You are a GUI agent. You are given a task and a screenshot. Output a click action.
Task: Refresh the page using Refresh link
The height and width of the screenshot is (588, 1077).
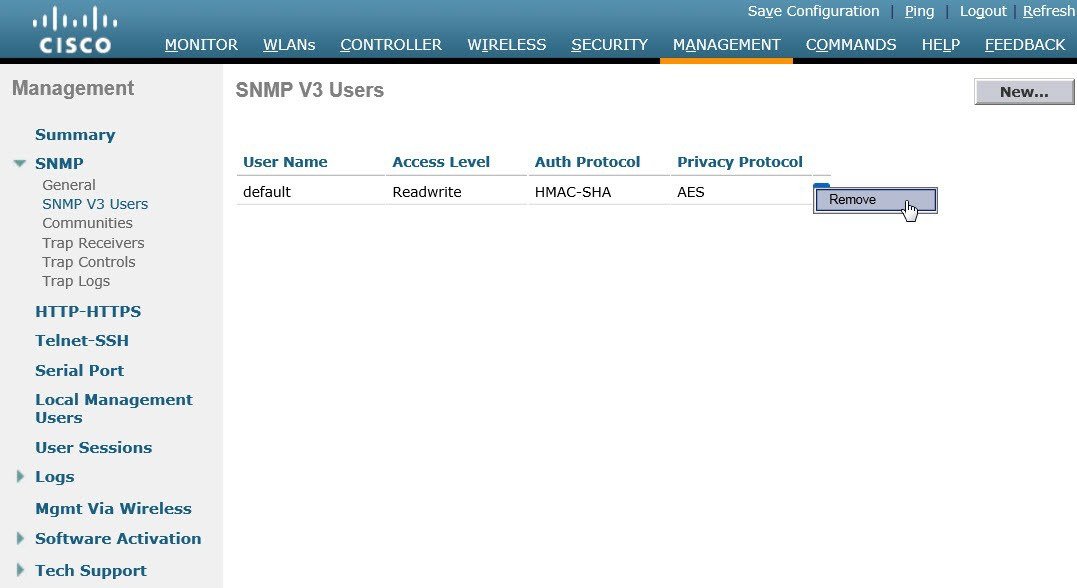[1048, 12]
